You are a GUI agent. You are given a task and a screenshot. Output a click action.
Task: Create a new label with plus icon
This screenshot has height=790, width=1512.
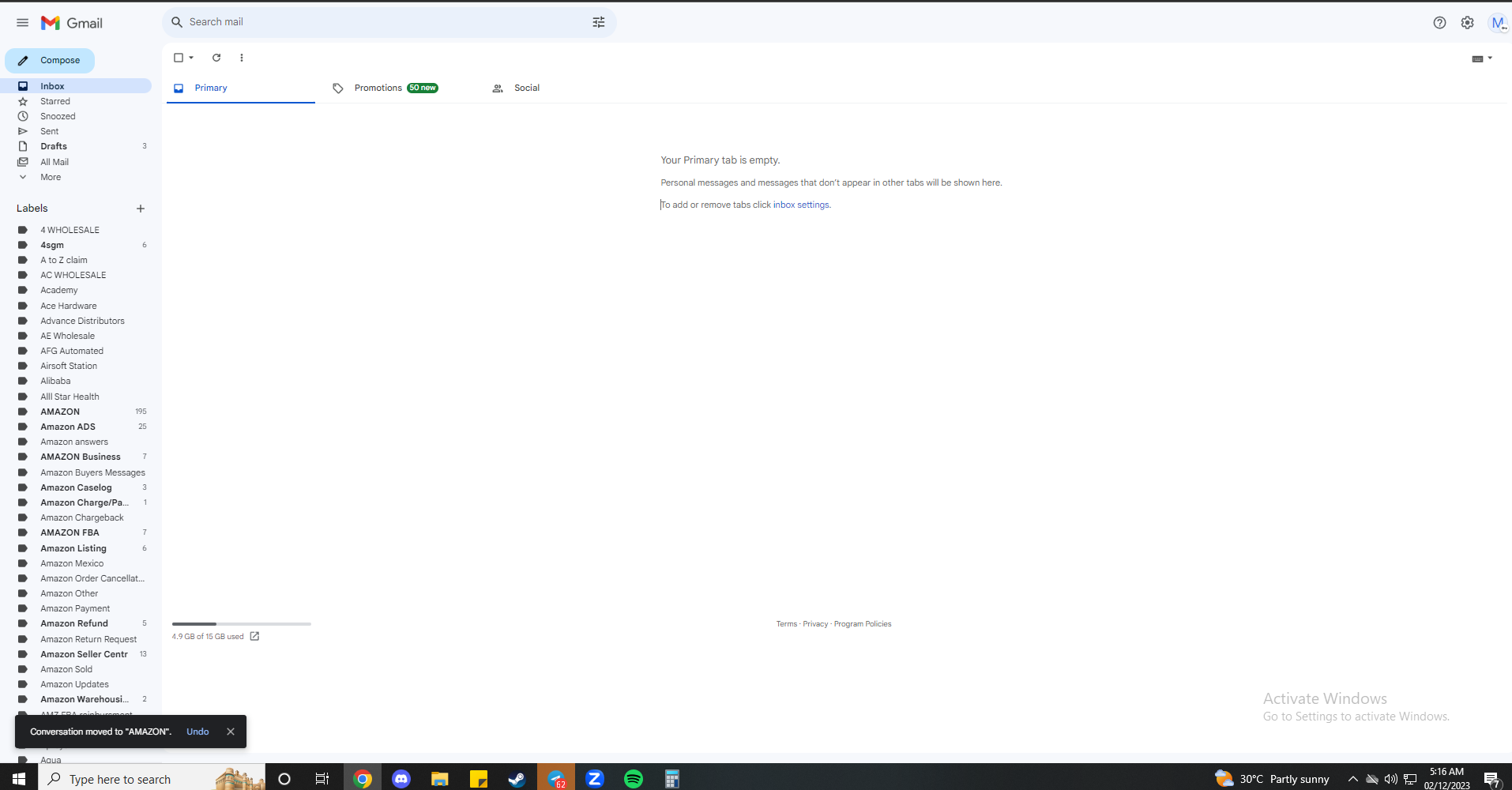coord(141,209)
